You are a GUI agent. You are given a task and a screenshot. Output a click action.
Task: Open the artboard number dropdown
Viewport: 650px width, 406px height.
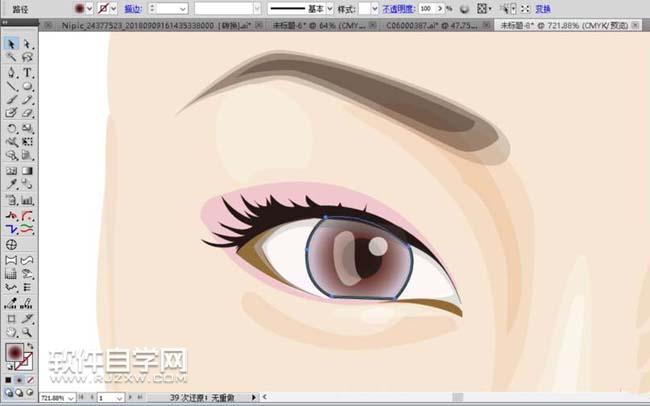[119, 398]
